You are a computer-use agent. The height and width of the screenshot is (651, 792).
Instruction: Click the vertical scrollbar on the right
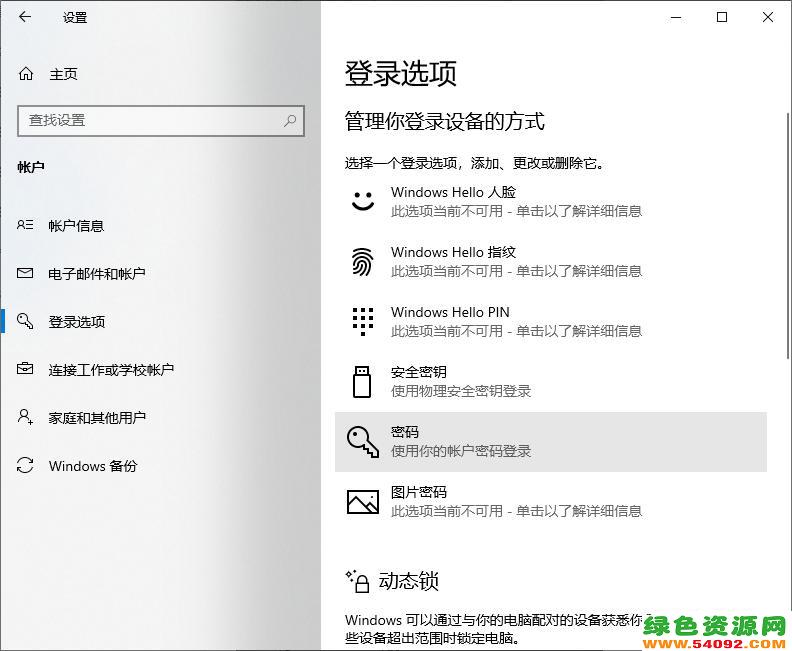pos(788,235)
